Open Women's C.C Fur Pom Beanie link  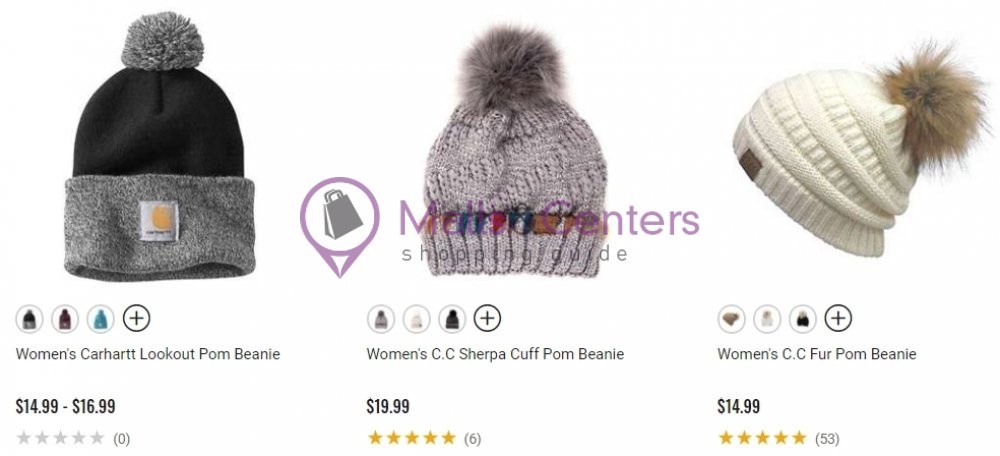pyautogui.click(x=817, y=354)
